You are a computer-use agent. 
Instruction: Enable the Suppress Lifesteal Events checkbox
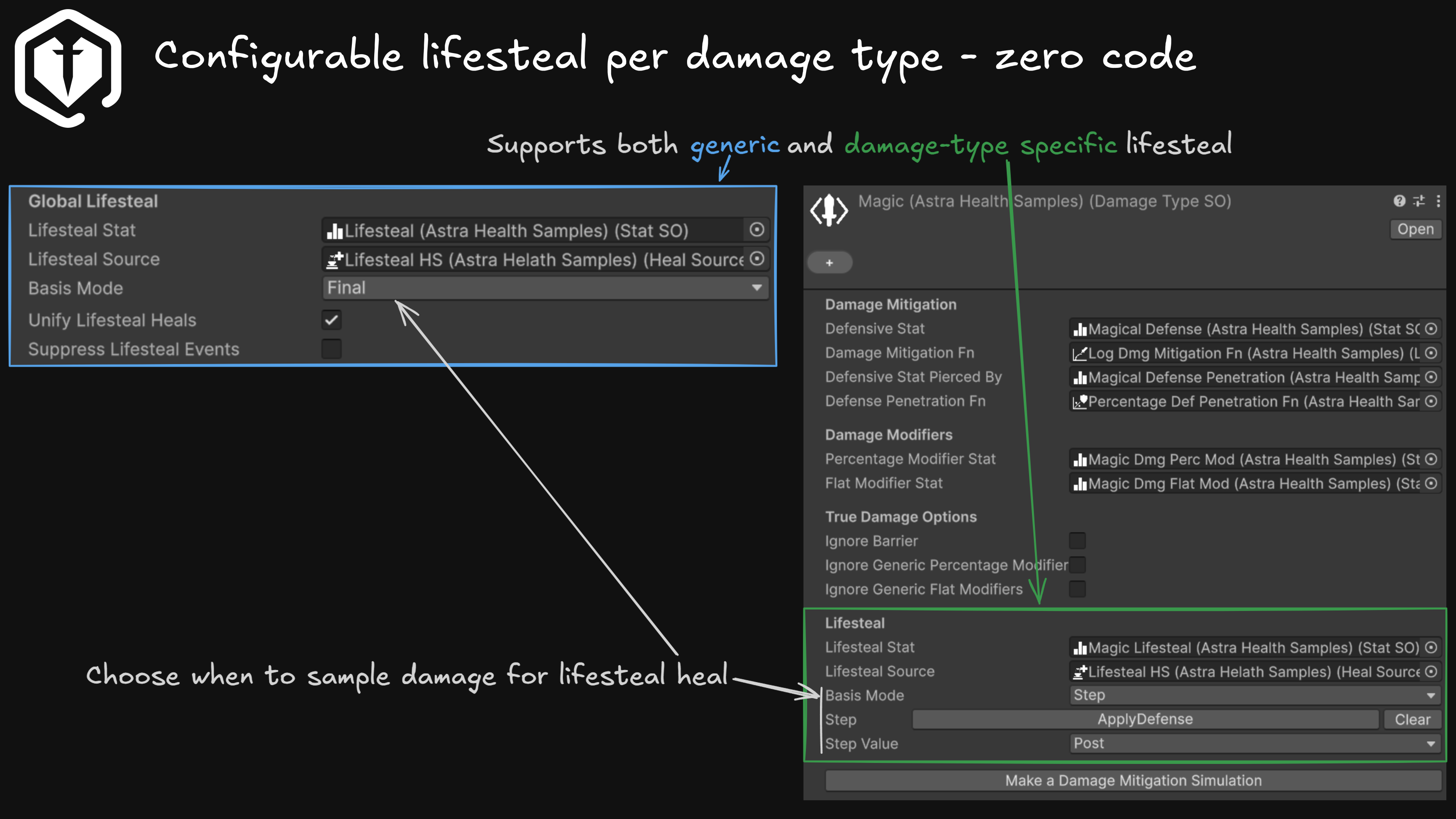pyautogui.click(x=332, y=349)
